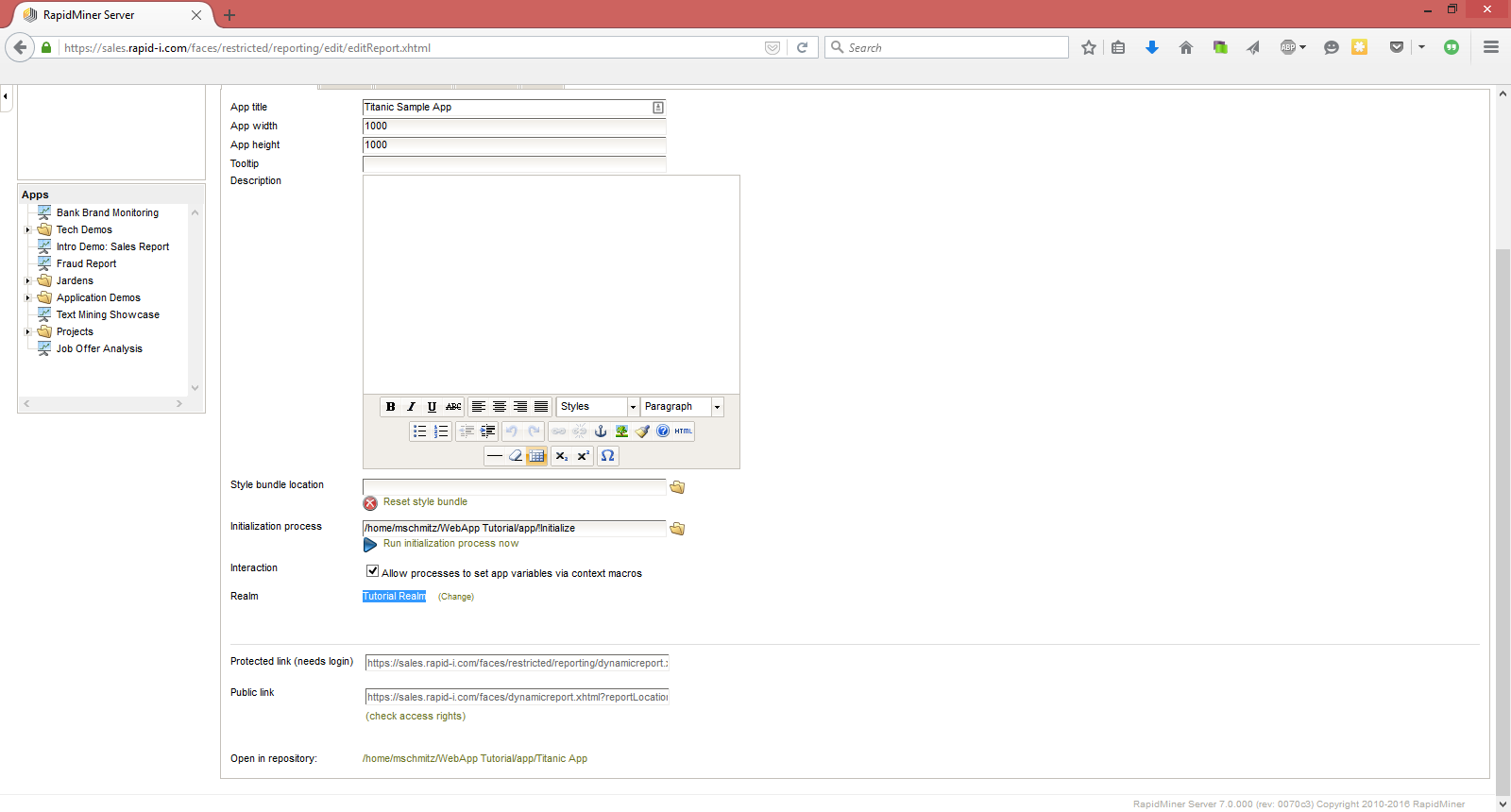The height and width of the screenshot is (812, 1511).
Task: Select Text Mining Showcase in Apps
Action: (x=108, y=315)
